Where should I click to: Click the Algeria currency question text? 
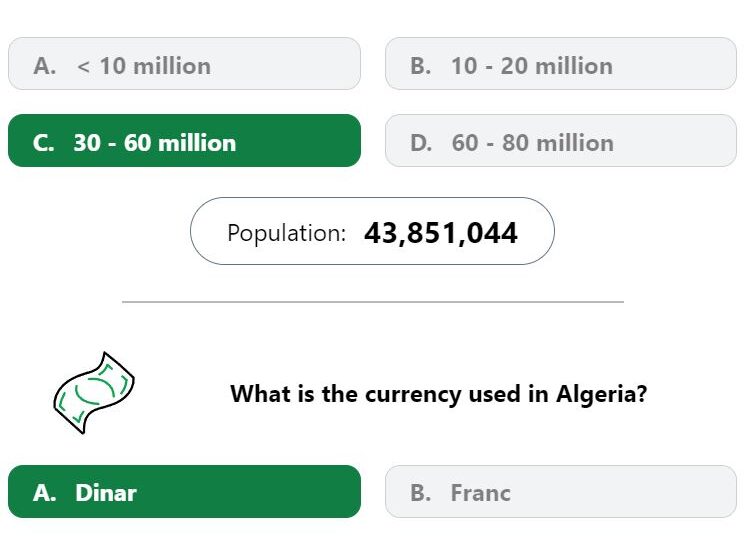coord(438,394)
